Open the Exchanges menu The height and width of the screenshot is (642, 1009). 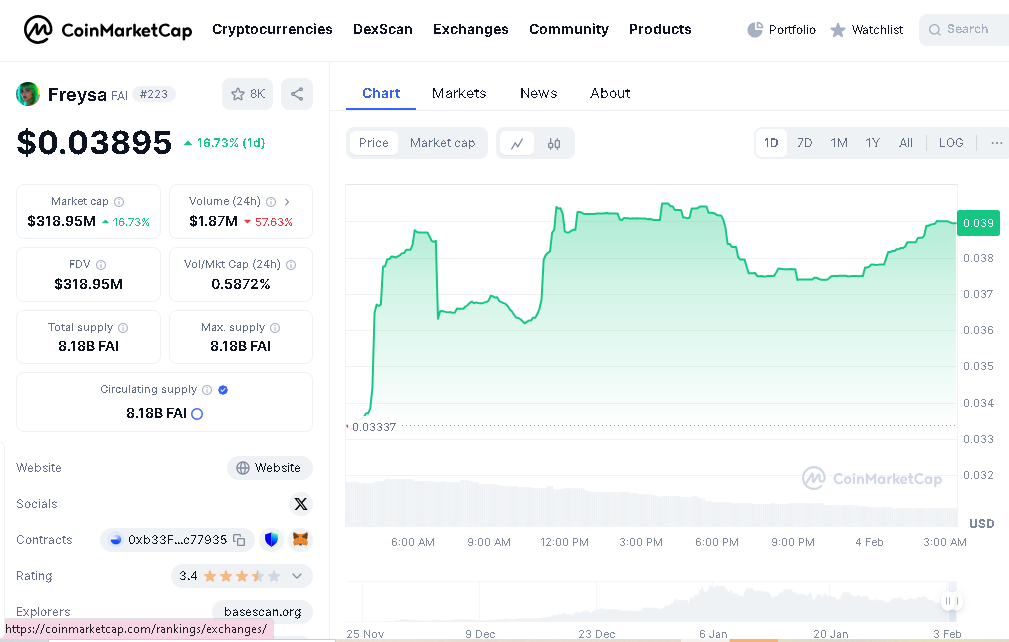point(470,30)
